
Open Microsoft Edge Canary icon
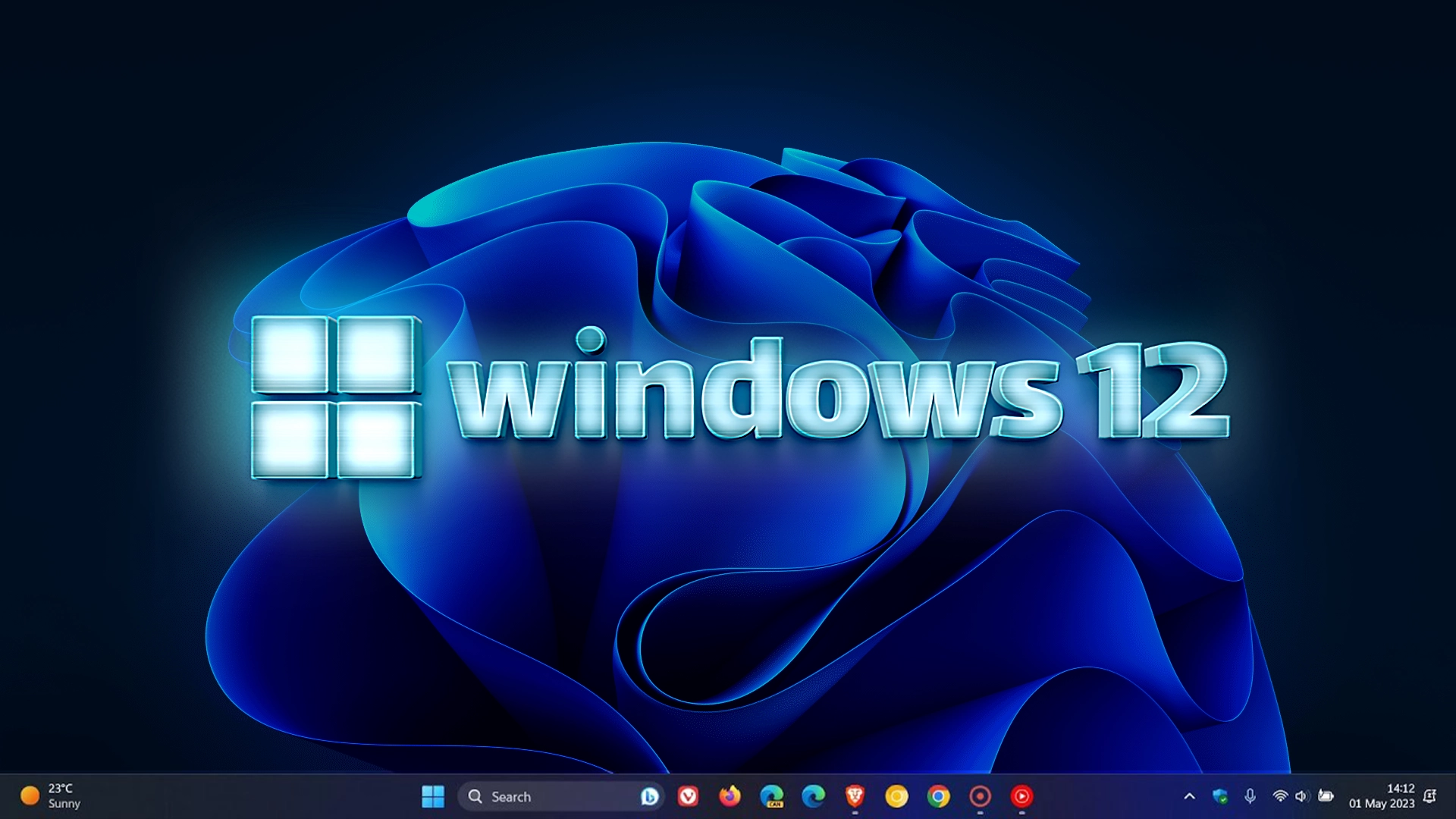tap(772, 796)
